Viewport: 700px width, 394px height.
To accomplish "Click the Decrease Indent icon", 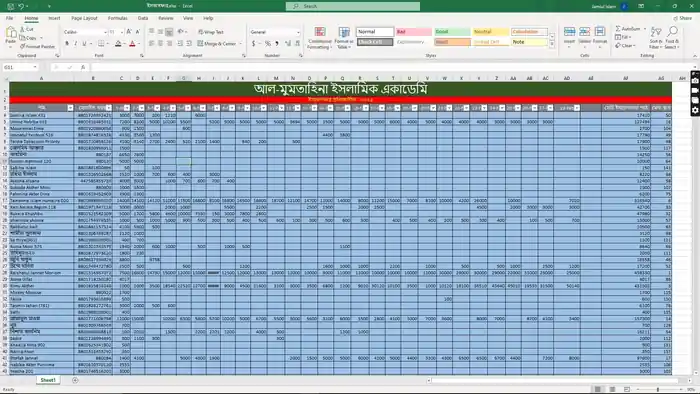I will pos(180,43).
